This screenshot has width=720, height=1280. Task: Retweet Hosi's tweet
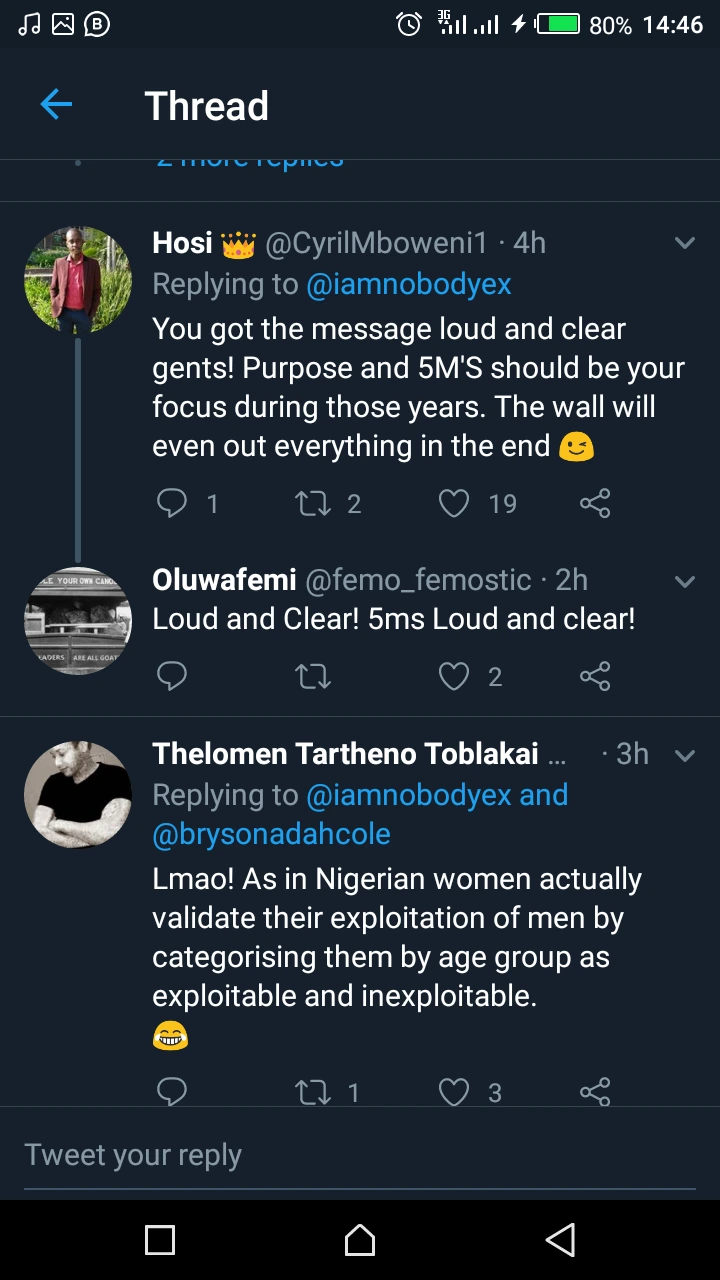point(313,503)
